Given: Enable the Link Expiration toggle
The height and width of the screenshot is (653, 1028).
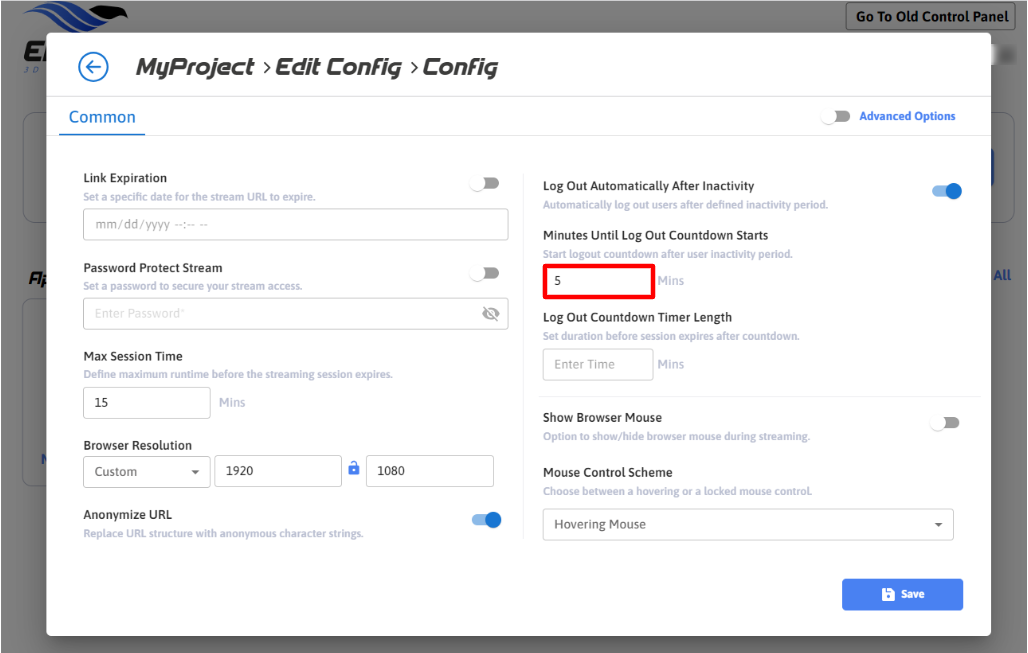Looking at the screenshot, I should [485, 183].
